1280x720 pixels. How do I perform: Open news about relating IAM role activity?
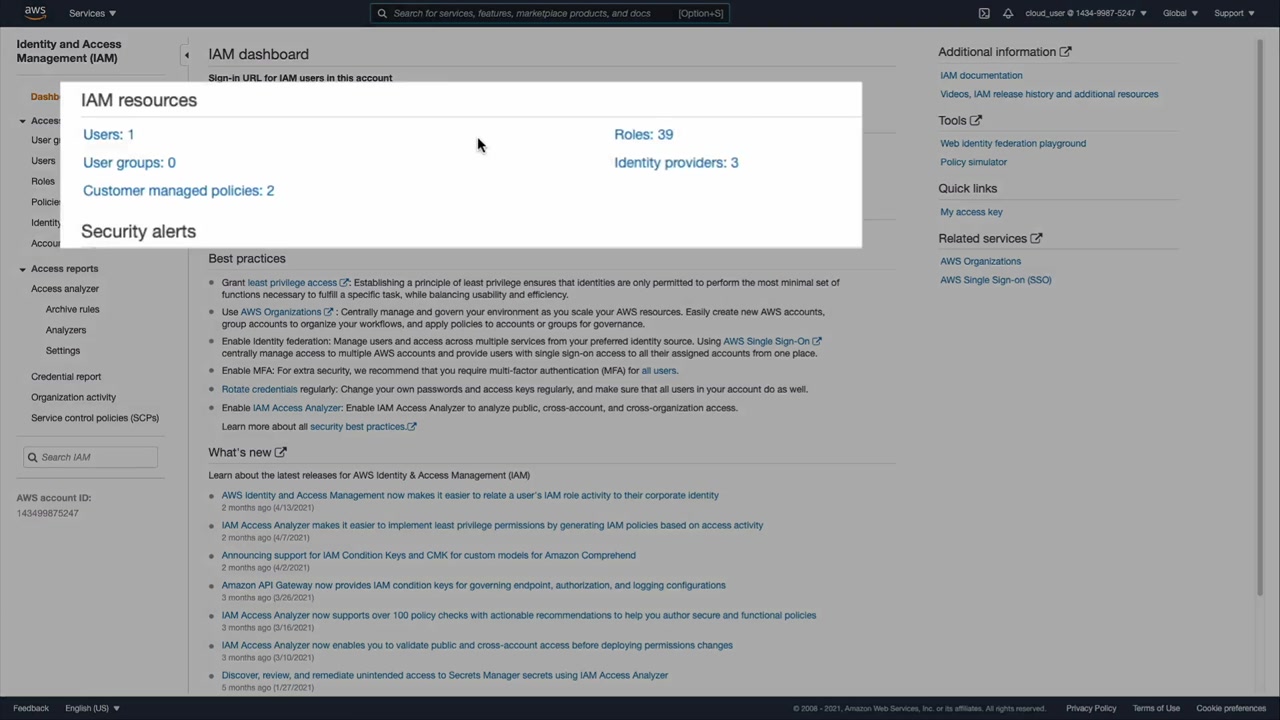tap(470, 495)
